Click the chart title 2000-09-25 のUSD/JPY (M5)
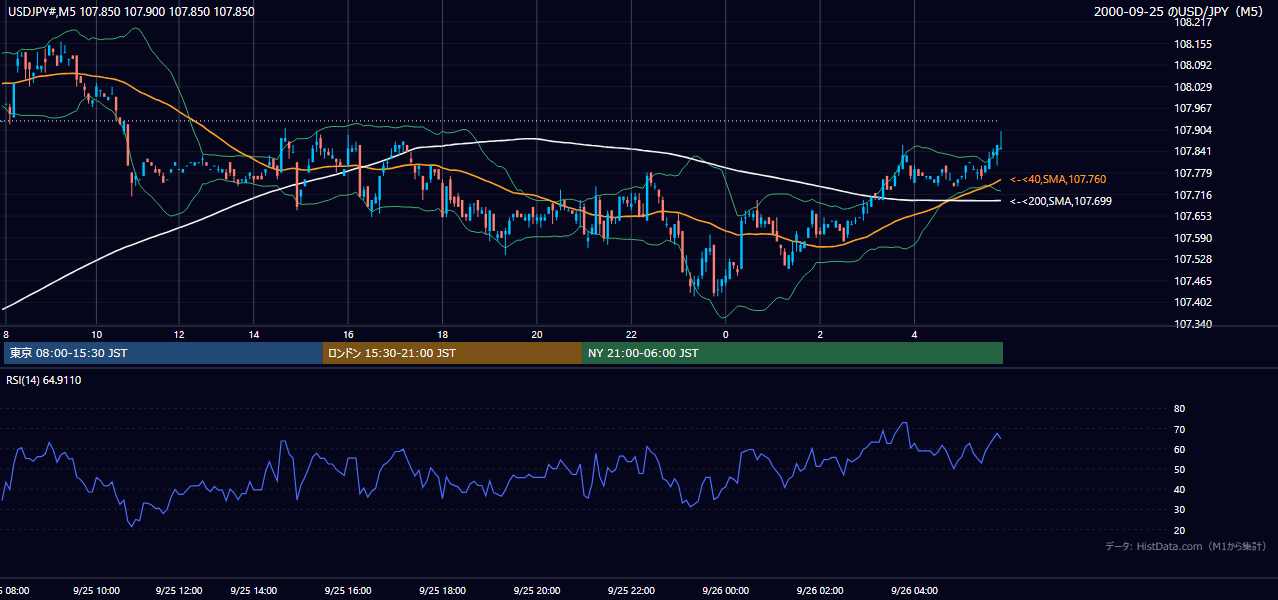This screenshot has width=1278, height=600. point(1180,12)
